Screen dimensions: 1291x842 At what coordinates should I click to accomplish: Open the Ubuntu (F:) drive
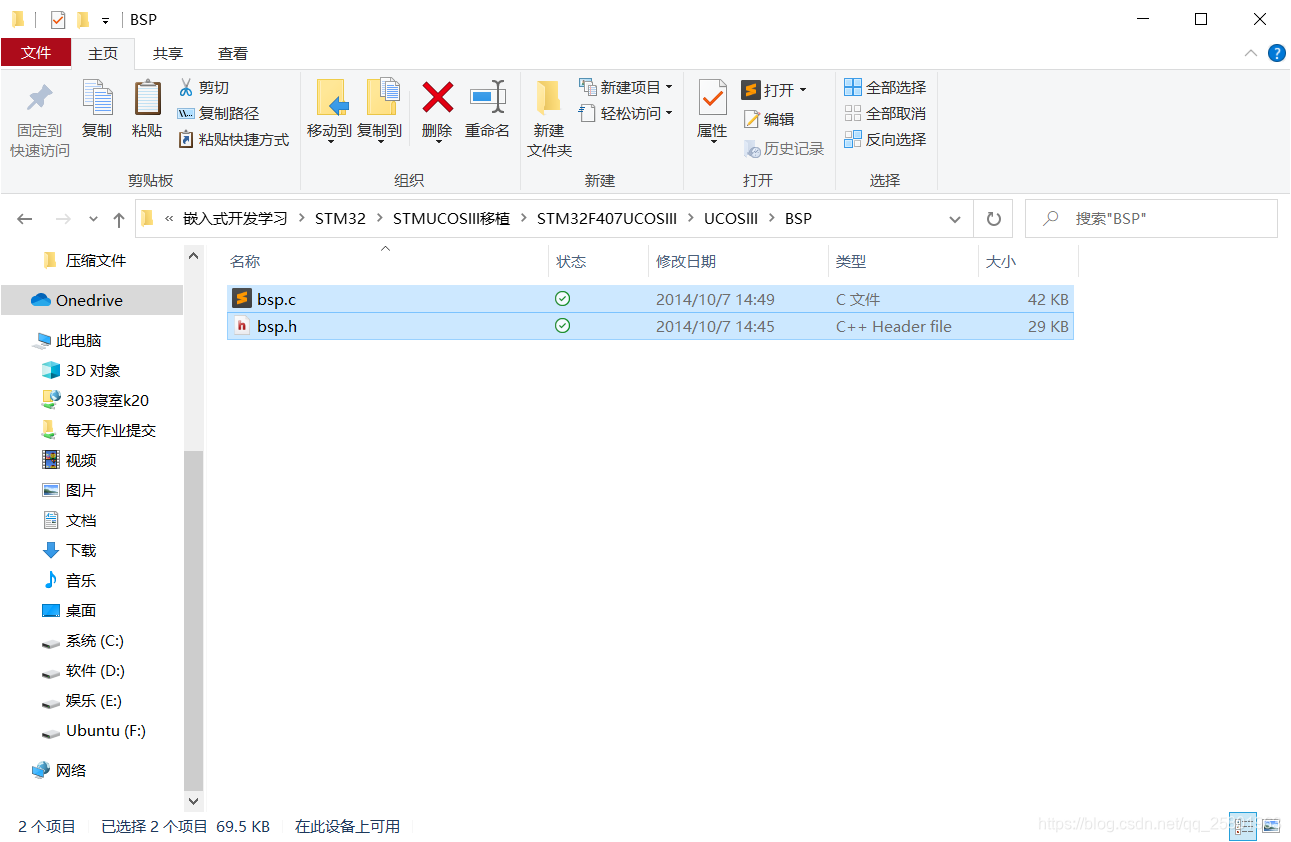point(105,730)
